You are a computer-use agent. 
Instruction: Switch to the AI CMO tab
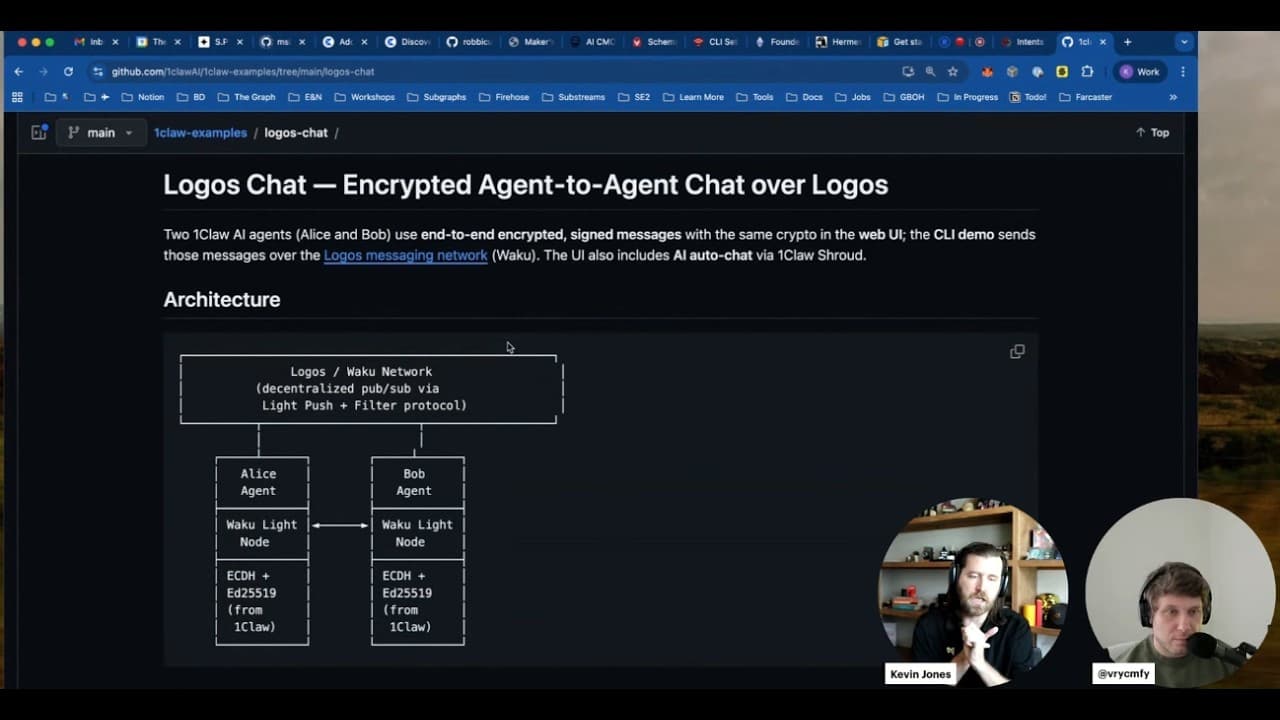tap(592, 42)
